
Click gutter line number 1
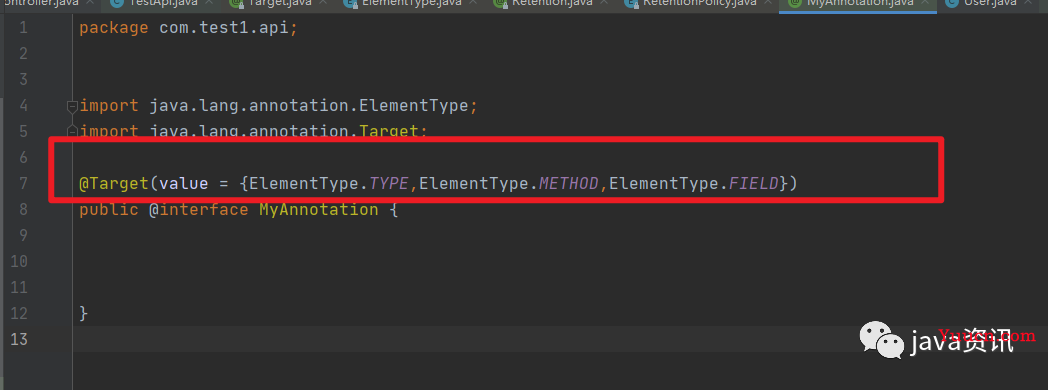point(23,28)
